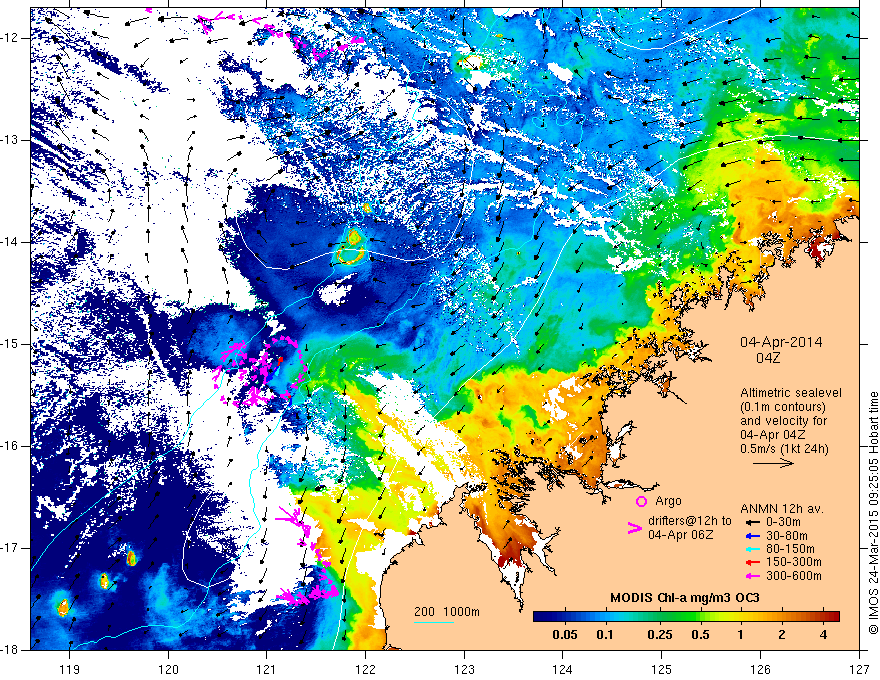
Task: Click the 'ANMN 12h av.' legend heading
Action: [x=782, y=509]
